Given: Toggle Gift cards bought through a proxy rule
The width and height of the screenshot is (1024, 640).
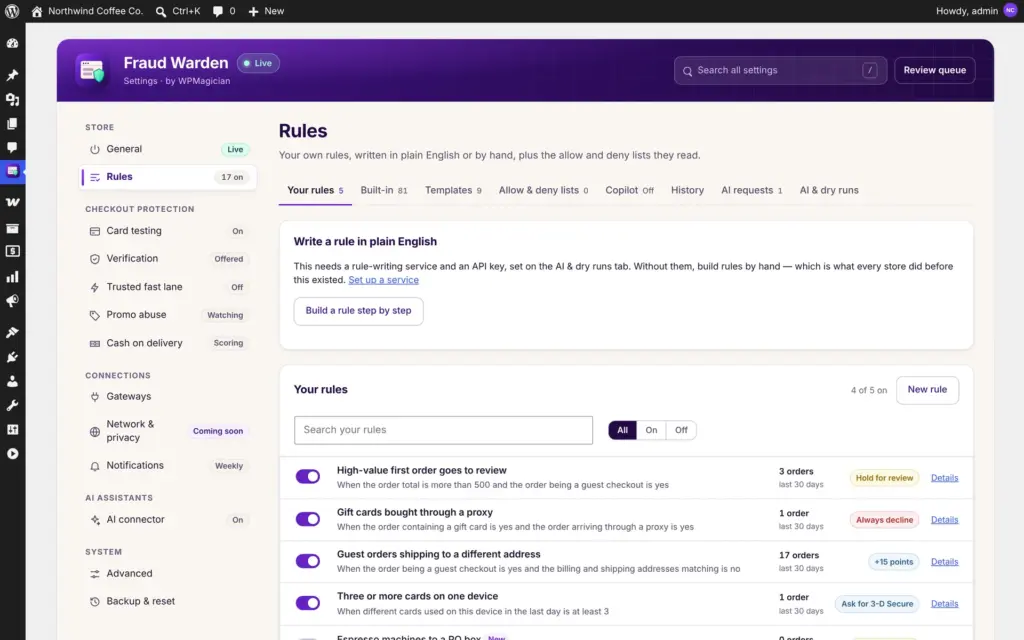Looking at the screenshot, I should (x=308, y=519).
